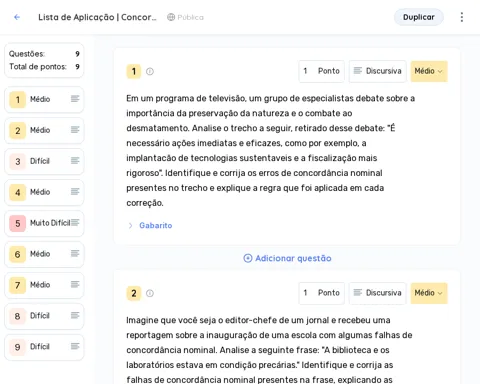Open the three-dot more options menu
This screenshot has height=384, width=480.
pyautogui.click(x=462, y=17)
